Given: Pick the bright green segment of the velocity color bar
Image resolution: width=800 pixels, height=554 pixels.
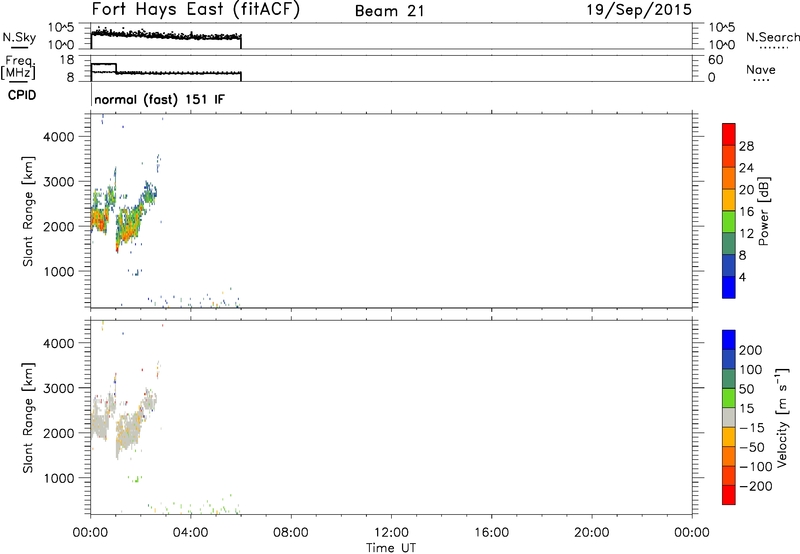Looking at the screenshot, I should click(729, 398).
